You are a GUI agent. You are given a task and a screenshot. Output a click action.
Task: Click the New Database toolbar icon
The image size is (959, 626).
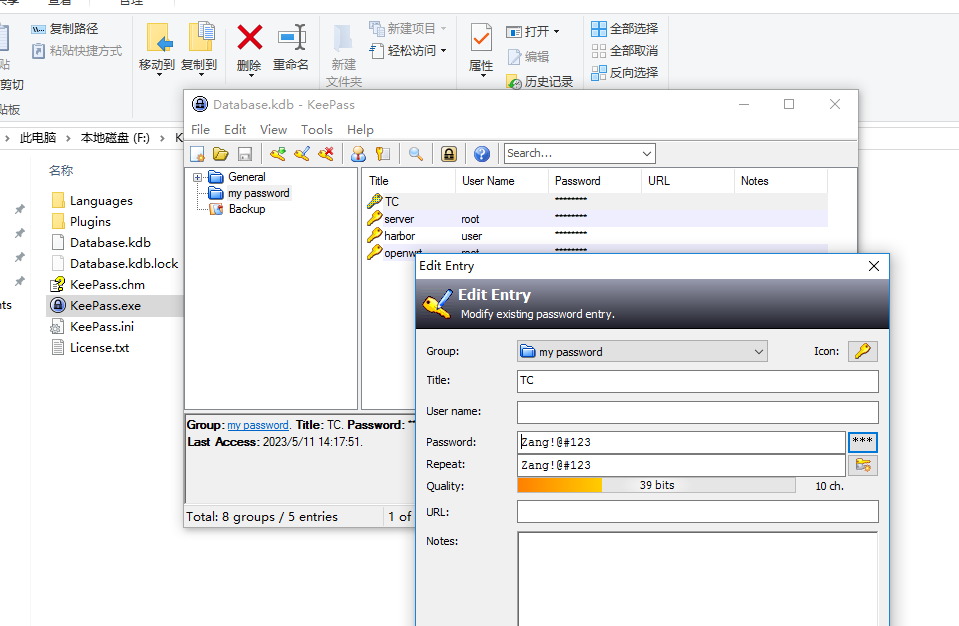(x=198, y=153)
